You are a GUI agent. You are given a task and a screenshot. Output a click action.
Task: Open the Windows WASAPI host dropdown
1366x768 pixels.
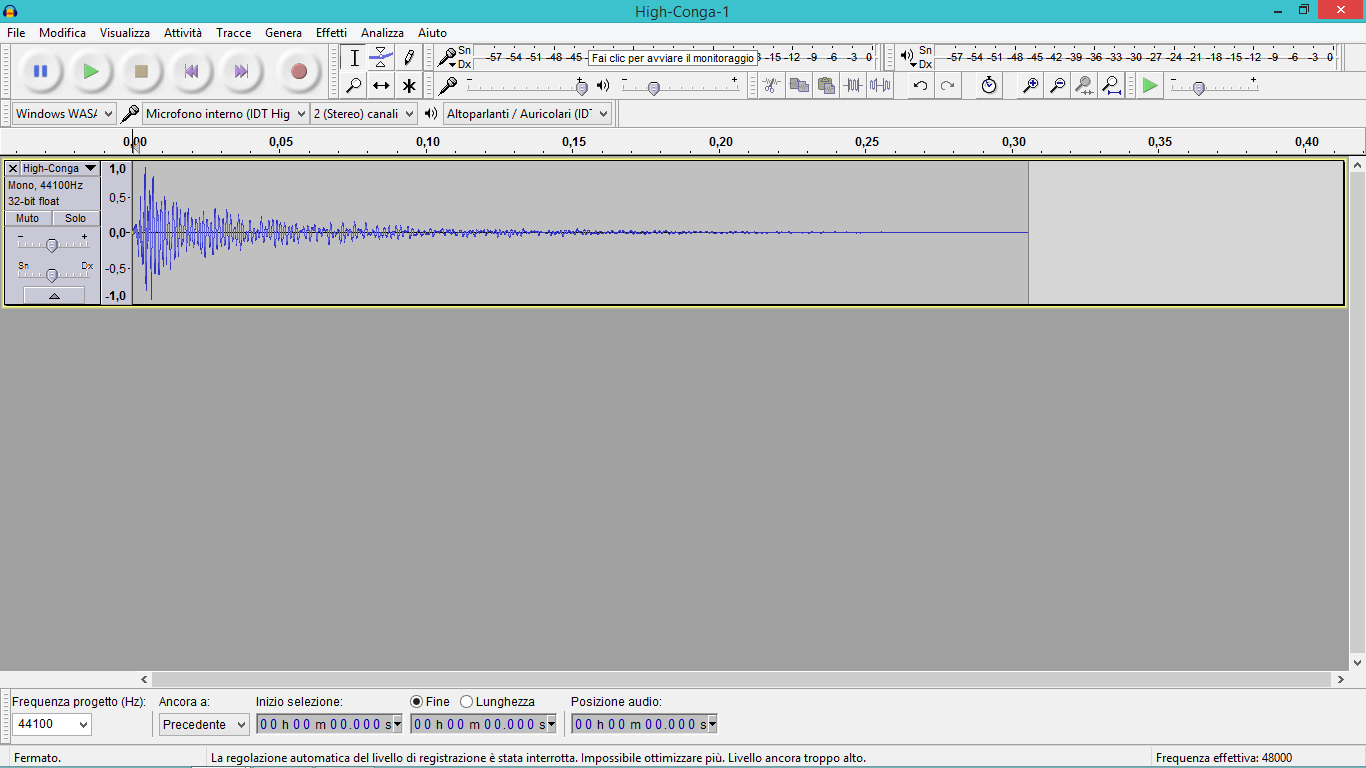tap(64, 114)
